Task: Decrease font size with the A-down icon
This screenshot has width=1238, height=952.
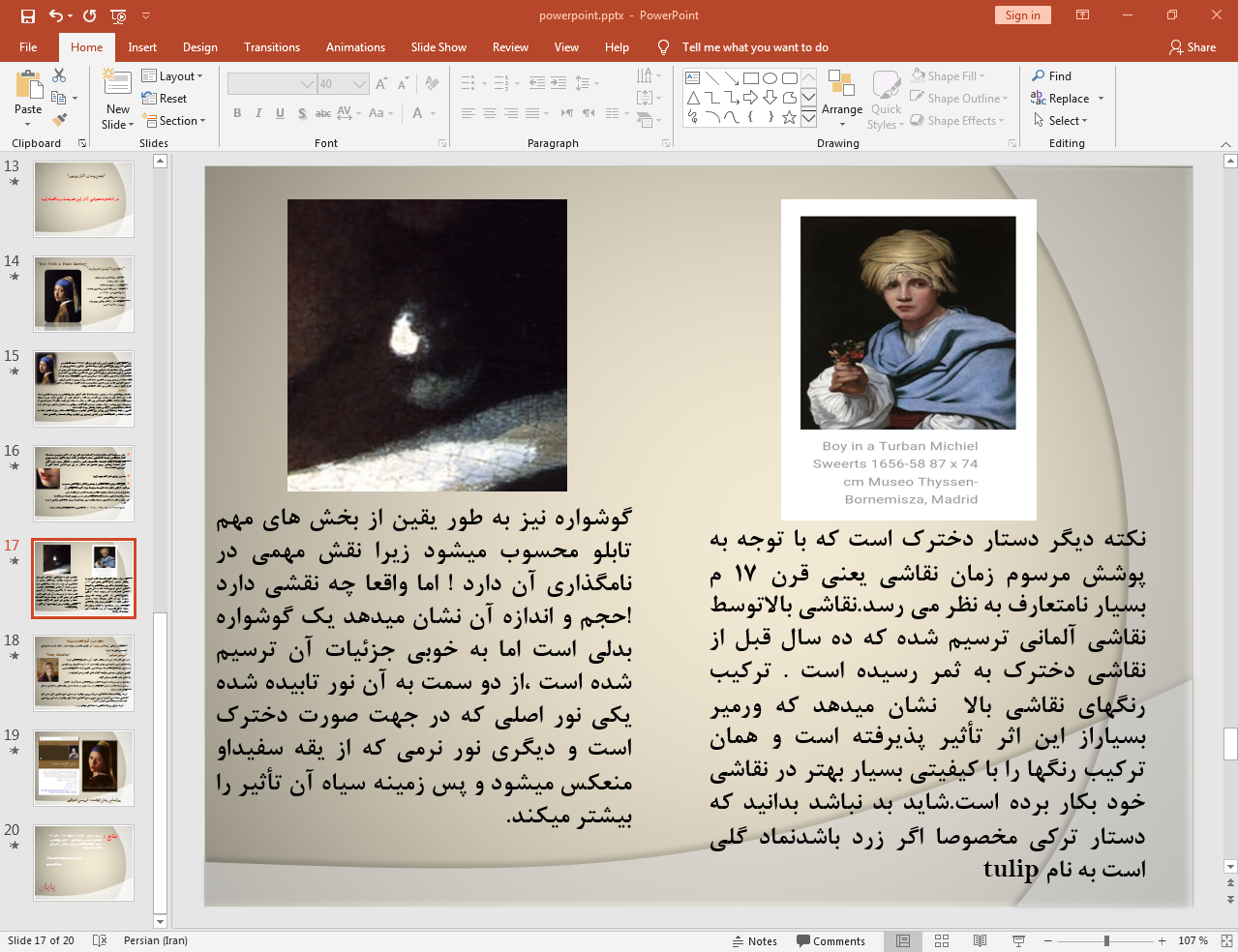Action: [403, 84]
